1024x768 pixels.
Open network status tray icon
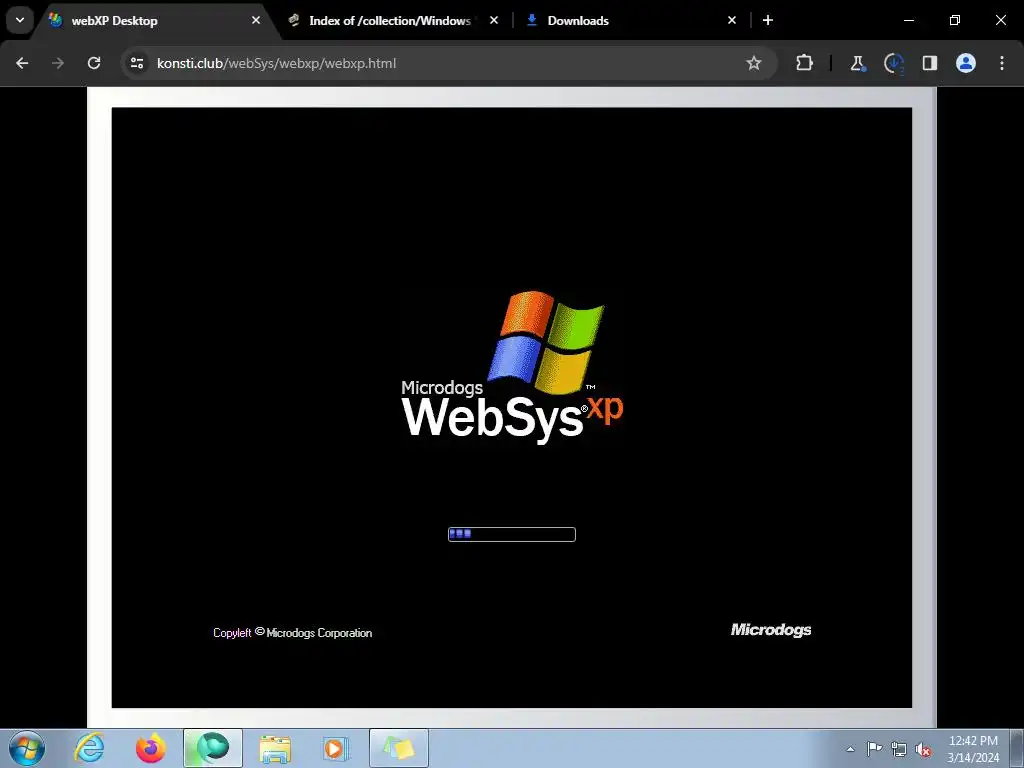pos(899,750)
